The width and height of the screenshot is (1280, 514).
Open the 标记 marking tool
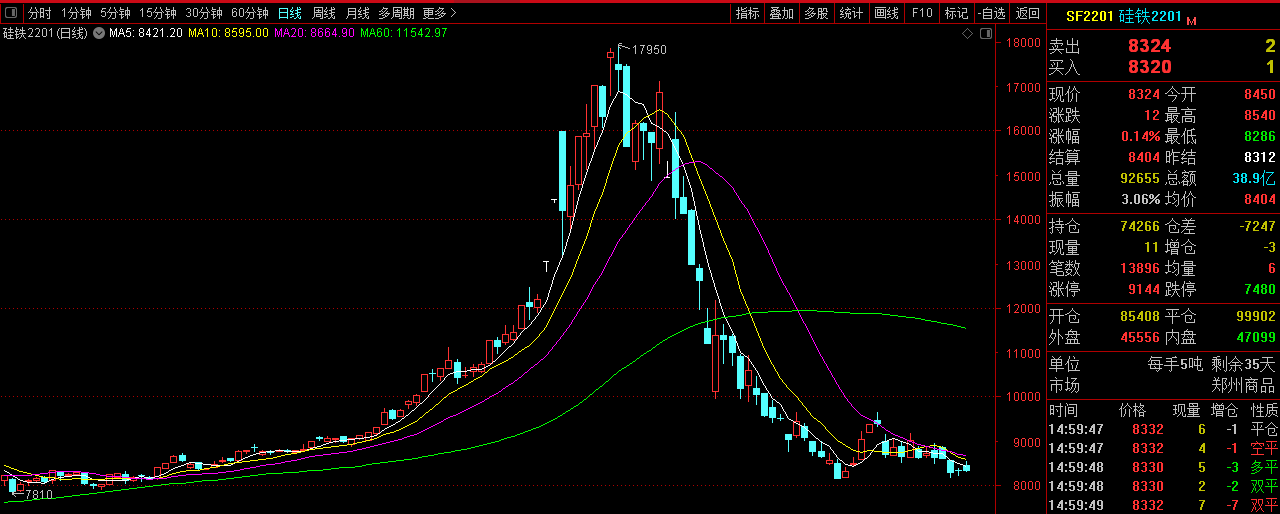[956, 13]
